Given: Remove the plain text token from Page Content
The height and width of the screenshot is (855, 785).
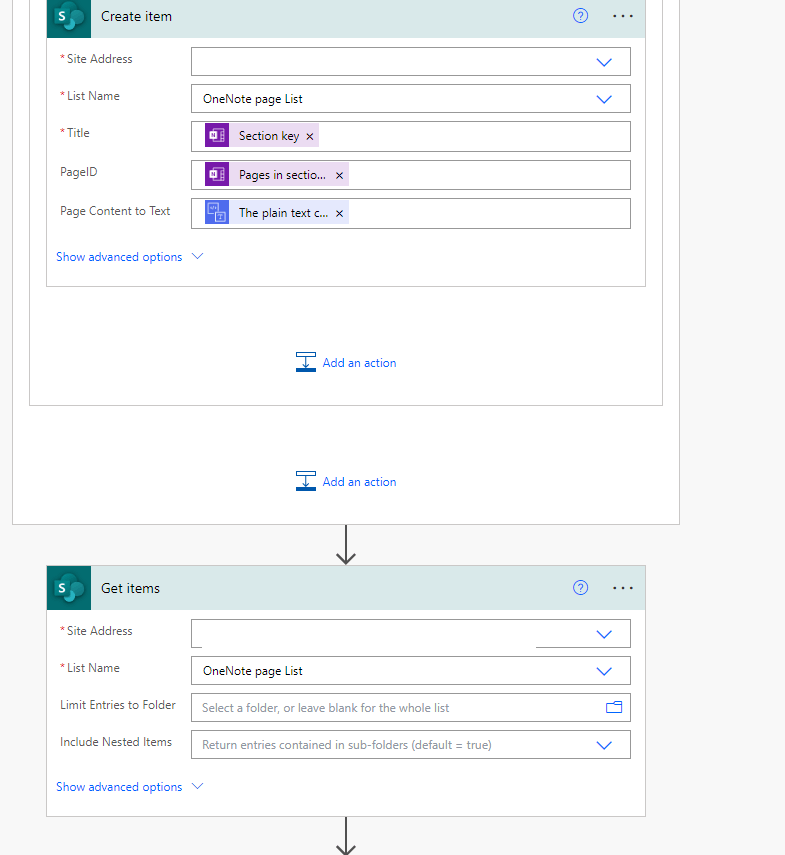Looking at the screenshot, I should 338,212.
